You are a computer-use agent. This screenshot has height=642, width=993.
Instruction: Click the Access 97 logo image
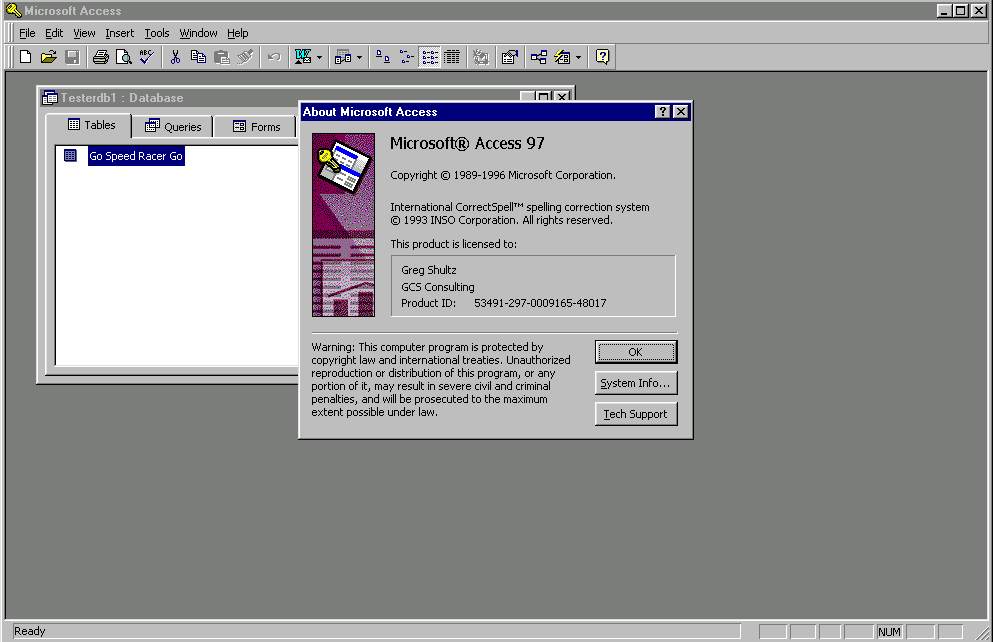coord(343,225)
